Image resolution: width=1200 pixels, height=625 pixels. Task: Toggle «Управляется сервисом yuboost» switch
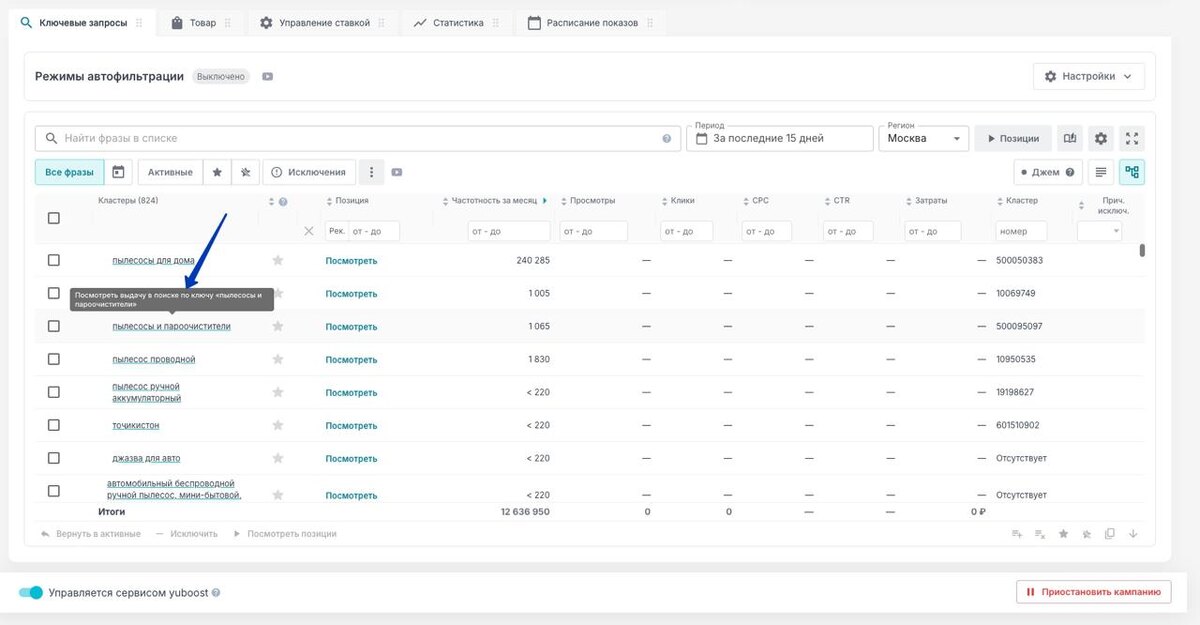[31, 593]
